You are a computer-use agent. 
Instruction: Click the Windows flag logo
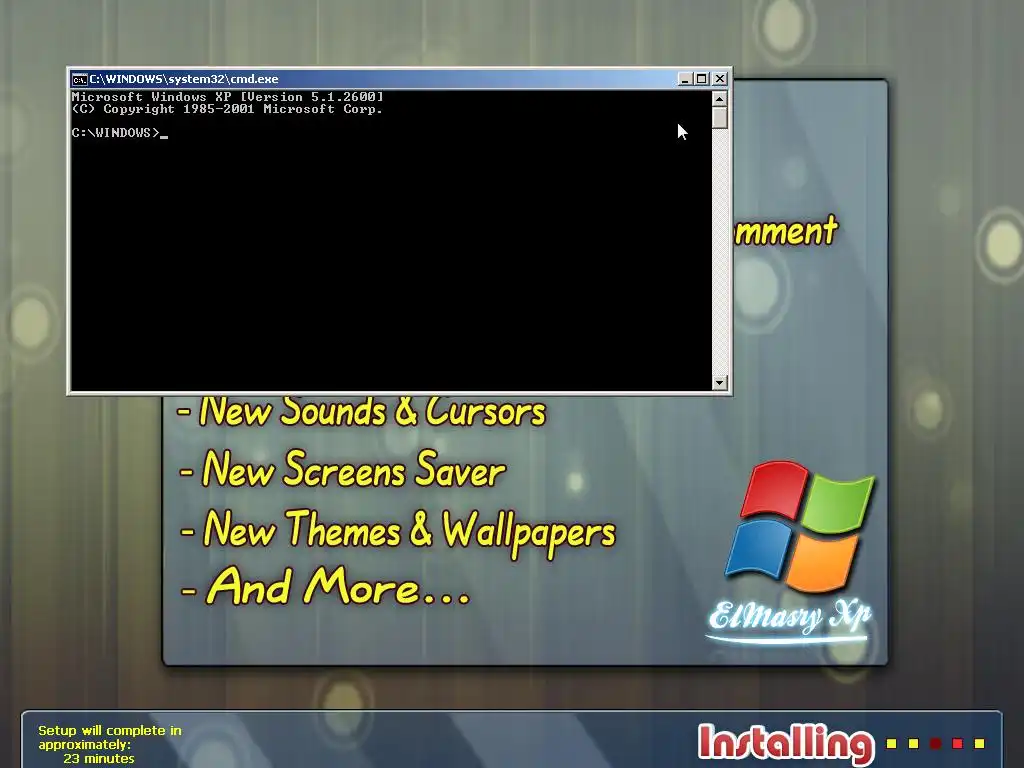point(801,526)
